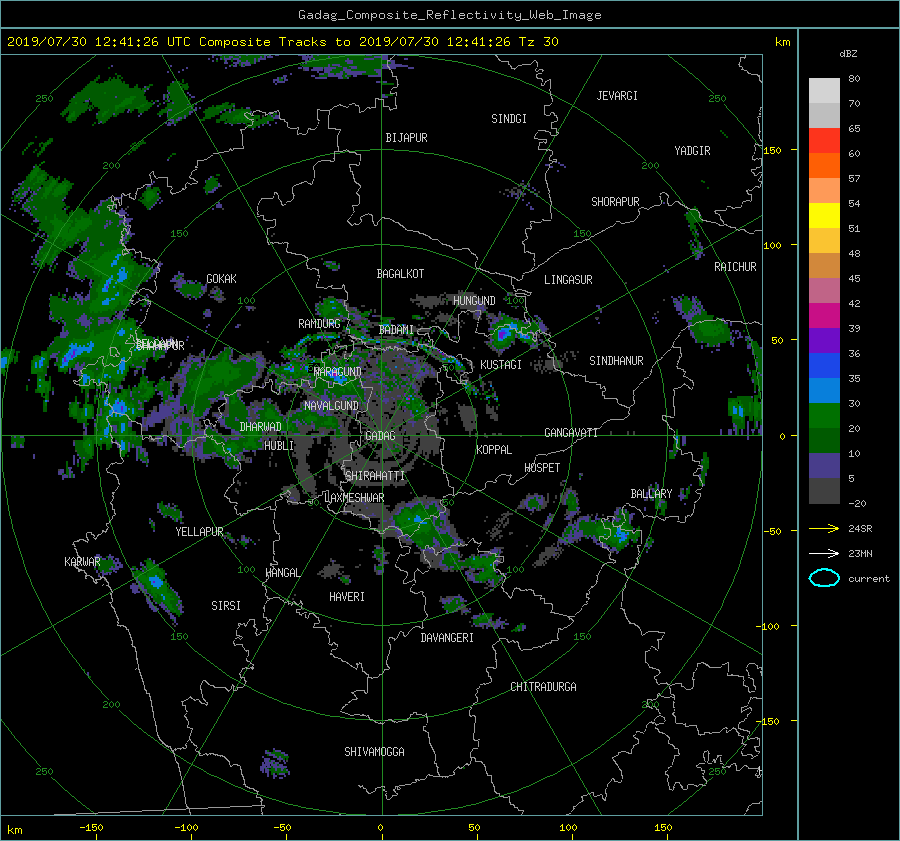The image size is (900, 841).
Task: Click the SIRSI city label
Action: [226, 606]
